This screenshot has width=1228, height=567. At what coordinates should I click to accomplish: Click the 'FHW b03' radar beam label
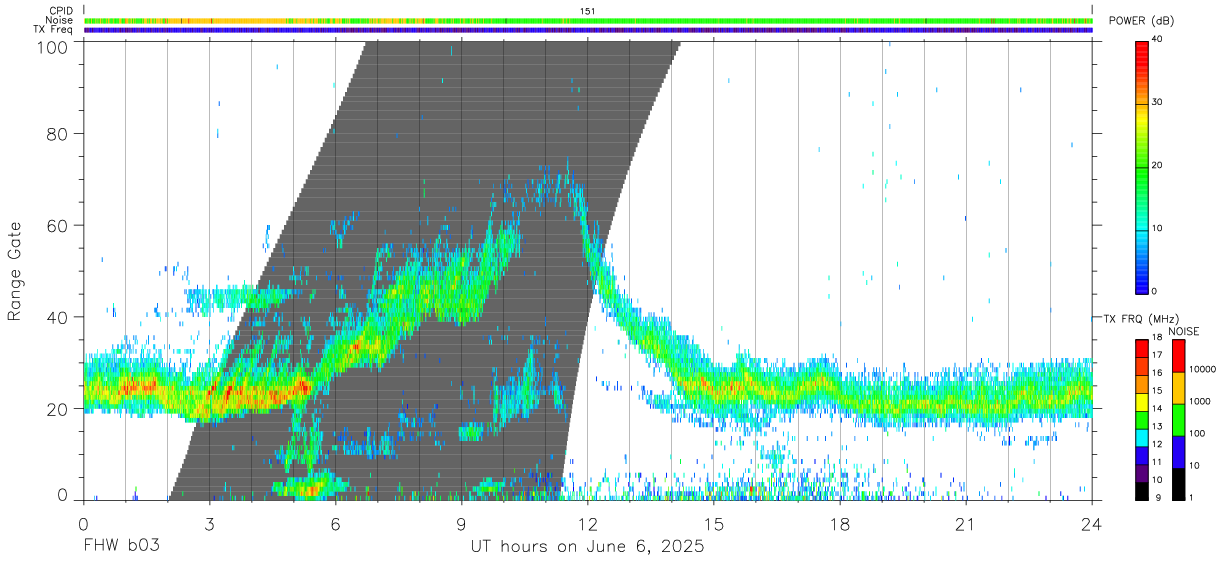tap(121, 547)
